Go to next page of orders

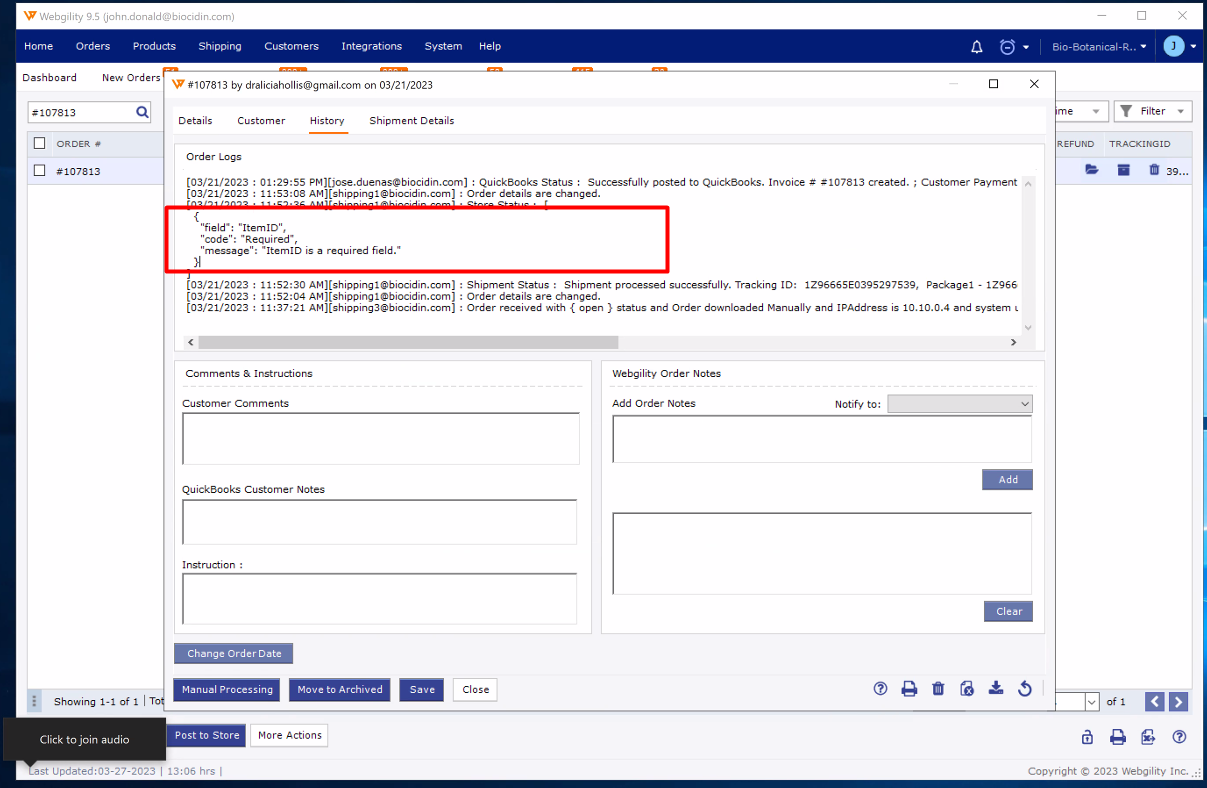tap(1178, 702)
